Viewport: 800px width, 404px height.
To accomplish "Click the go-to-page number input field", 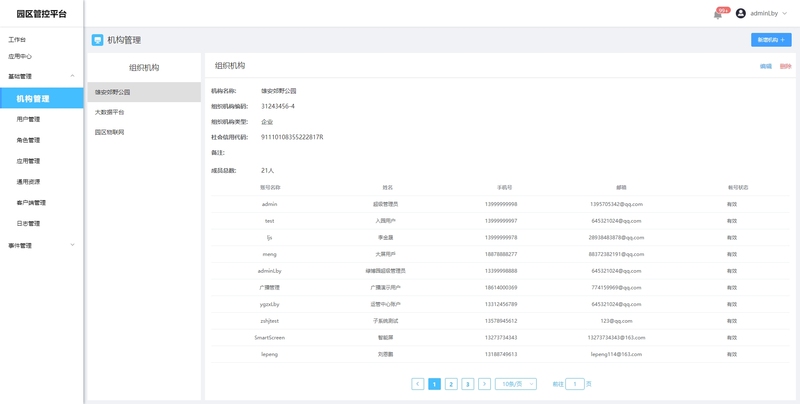I will point(575,384).
